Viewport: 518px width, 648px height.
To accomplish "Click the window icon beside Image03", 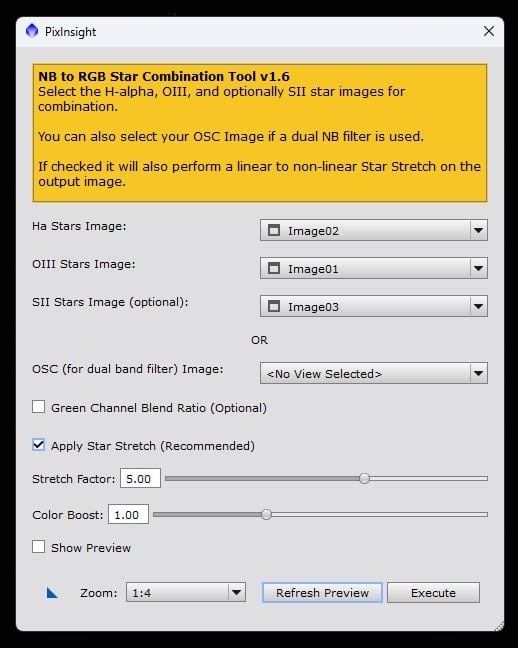I will point(274,306).
